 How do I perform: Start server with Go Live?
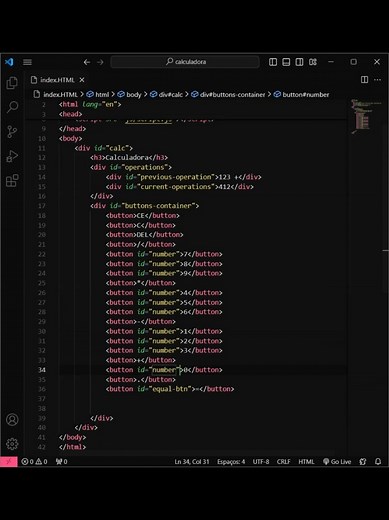pos(337,462)
